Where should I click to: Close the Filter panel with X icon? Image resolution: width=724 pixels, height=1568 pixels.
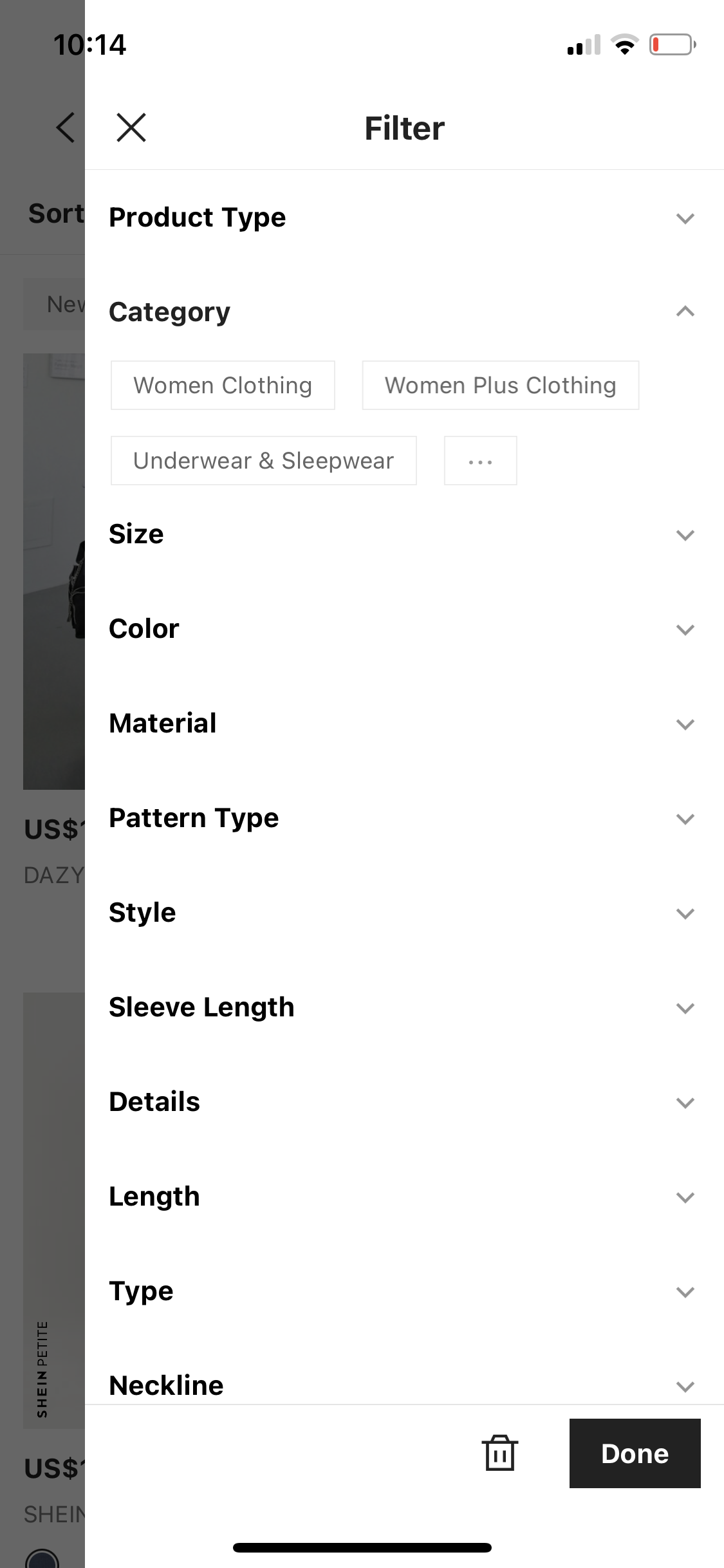(x=131, y=127)
